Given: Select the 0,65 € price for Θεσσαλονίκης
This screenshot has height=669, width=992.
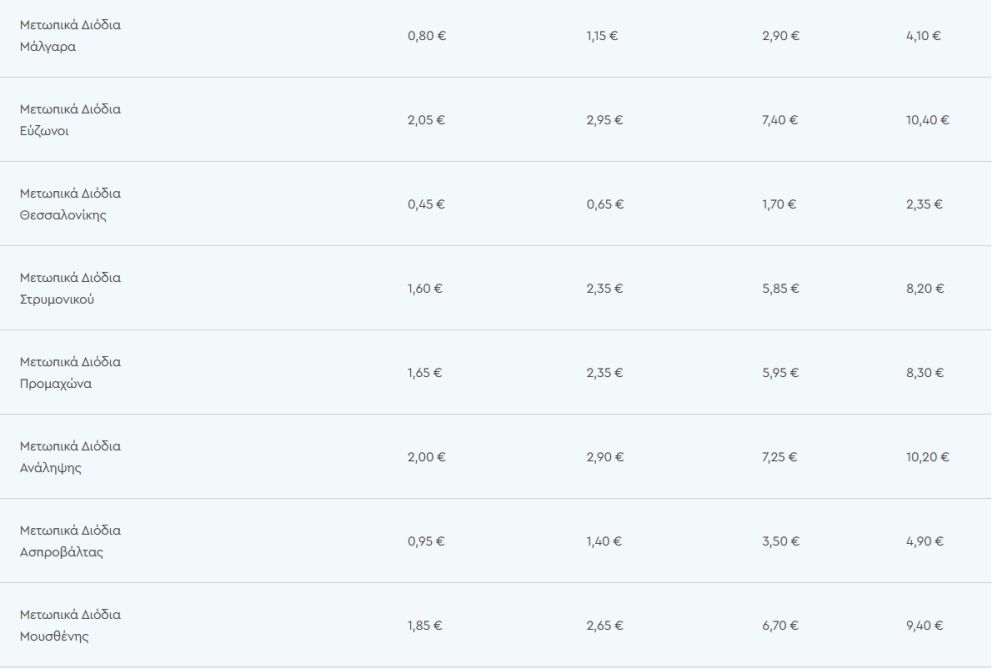Looking at the screenshot, I should (604, 204).
